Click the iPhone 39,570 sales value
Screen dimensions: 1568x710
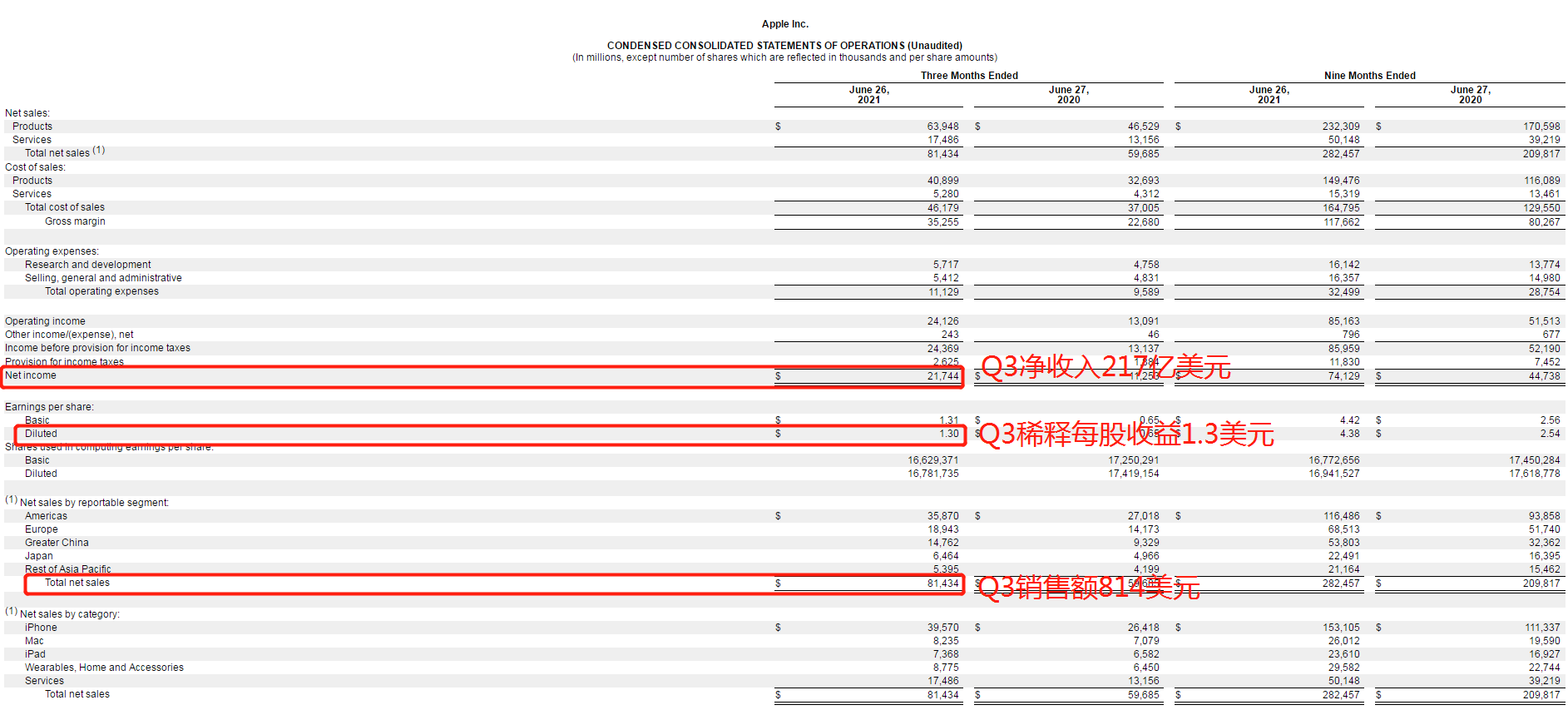942,628
